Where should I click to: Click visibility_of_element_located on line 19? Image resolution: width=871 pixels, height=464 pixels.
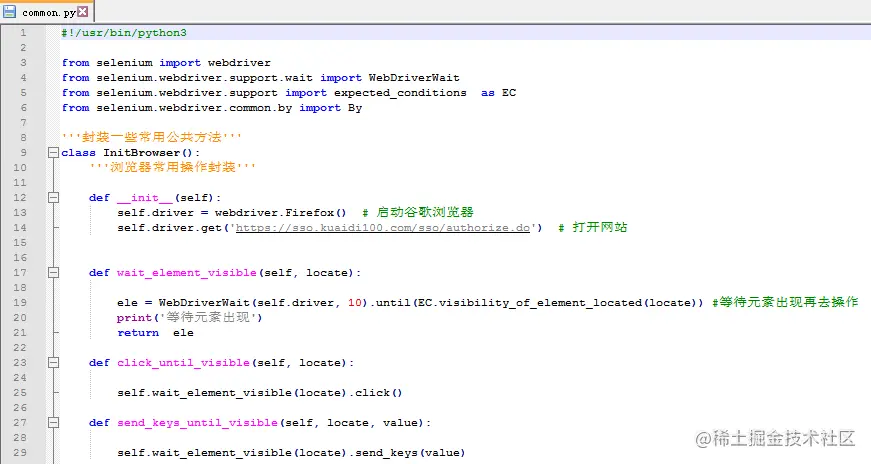pyautogui.click(x=540, y=302)
